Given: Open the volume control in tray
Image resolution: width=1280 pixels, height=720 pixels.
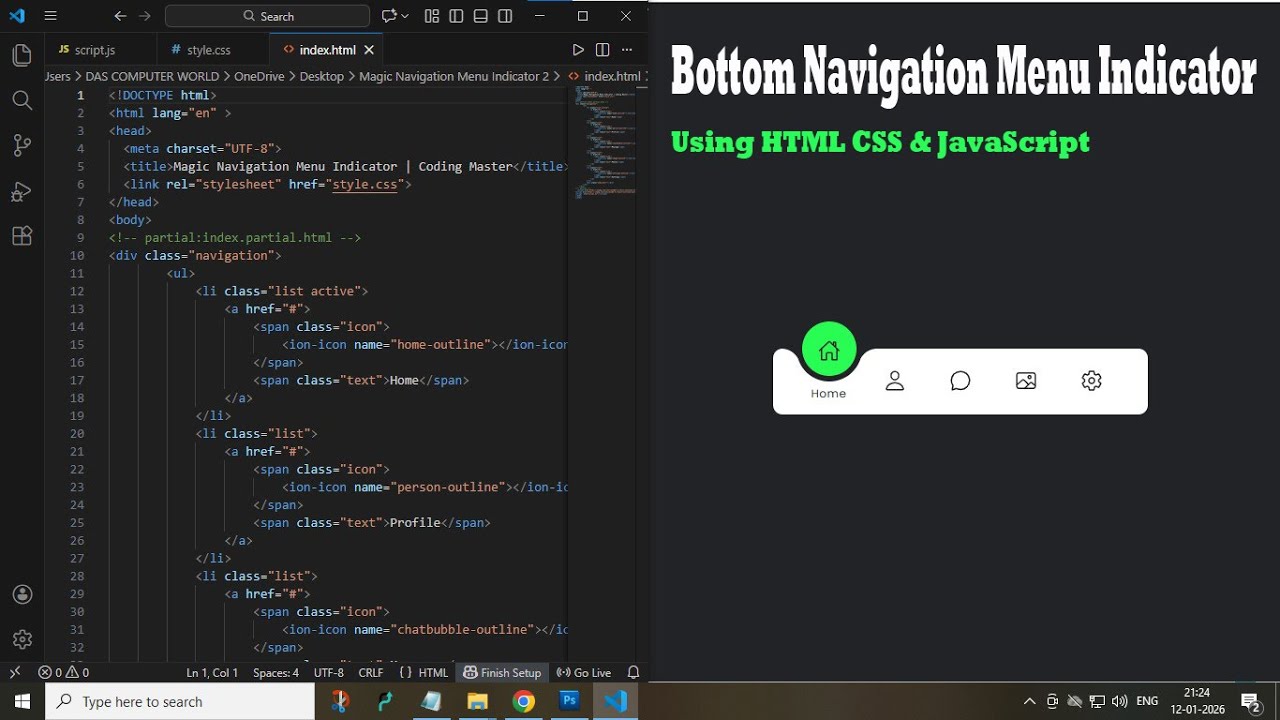Looking at the screenshot, I should click(x=1120, y=701).
